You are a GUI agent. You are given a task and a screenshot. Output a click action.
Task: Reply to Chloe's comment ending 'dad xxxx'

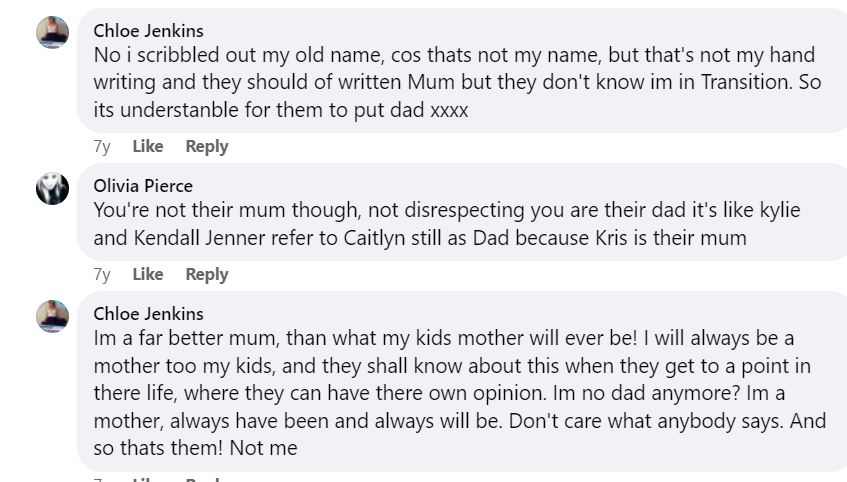207,146
